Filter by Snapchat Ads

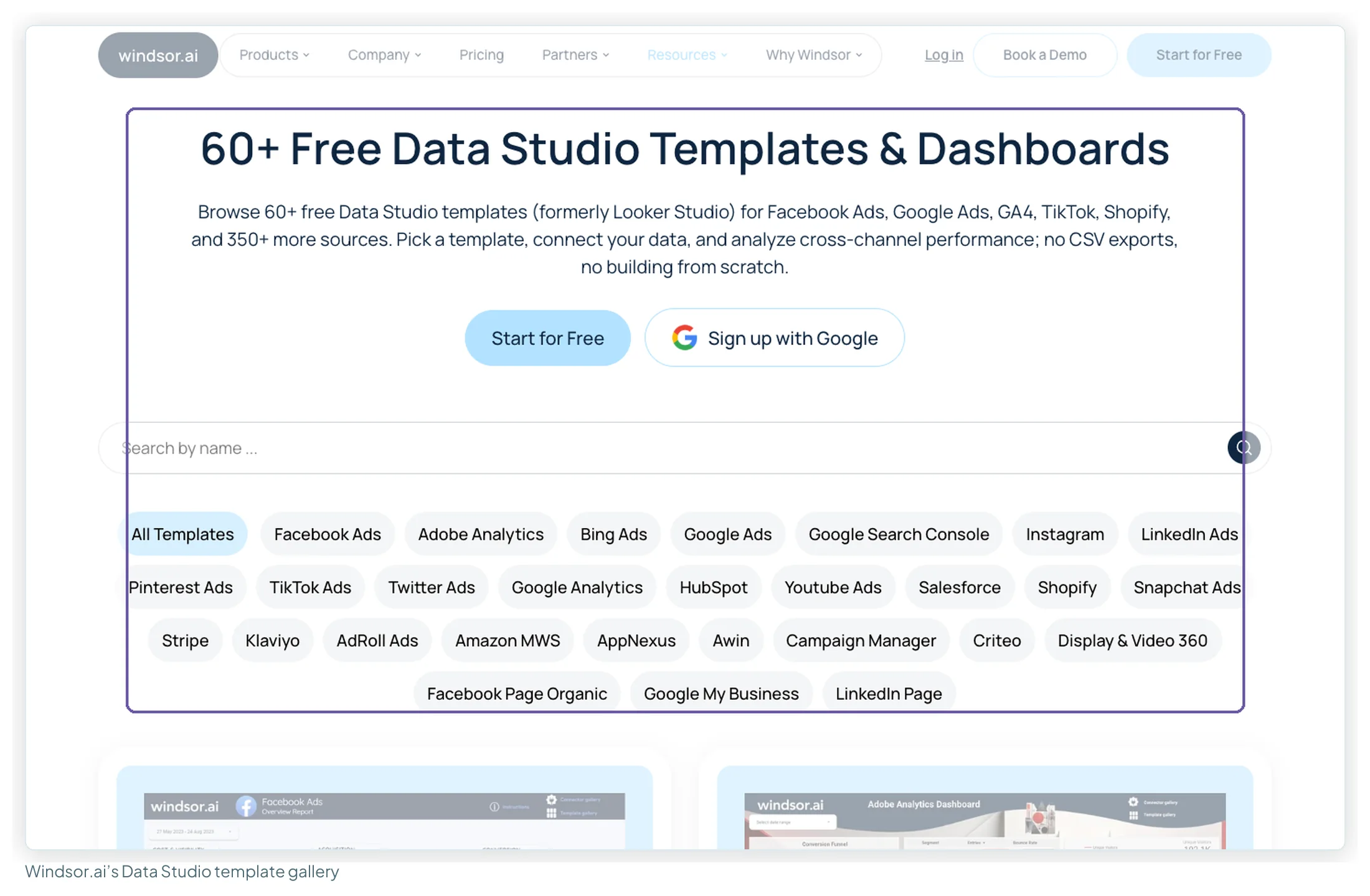pos(1186,587)
